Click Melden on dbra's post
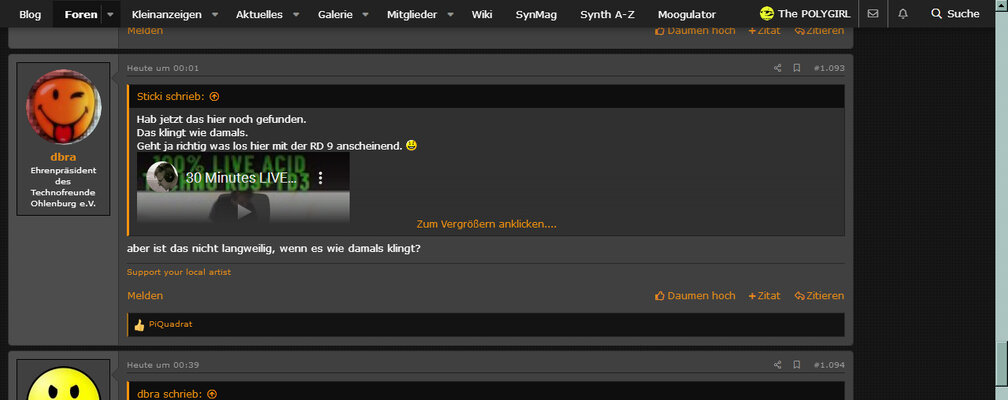 [145, 296]
